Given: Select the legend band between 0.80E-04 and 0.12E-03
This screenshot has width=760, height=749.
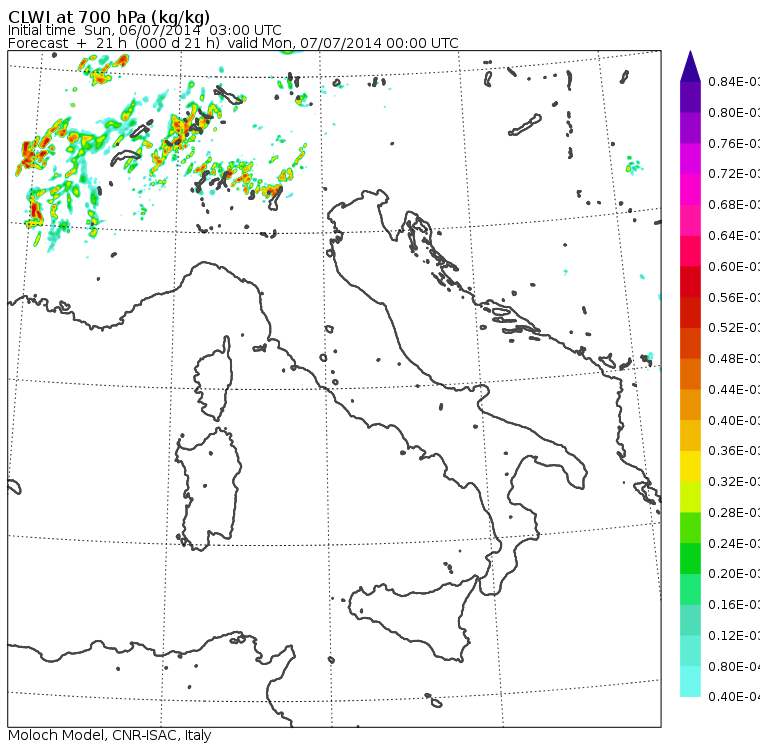Looking at the screenshot, I should pyautogui.click(x=690, y=651).
